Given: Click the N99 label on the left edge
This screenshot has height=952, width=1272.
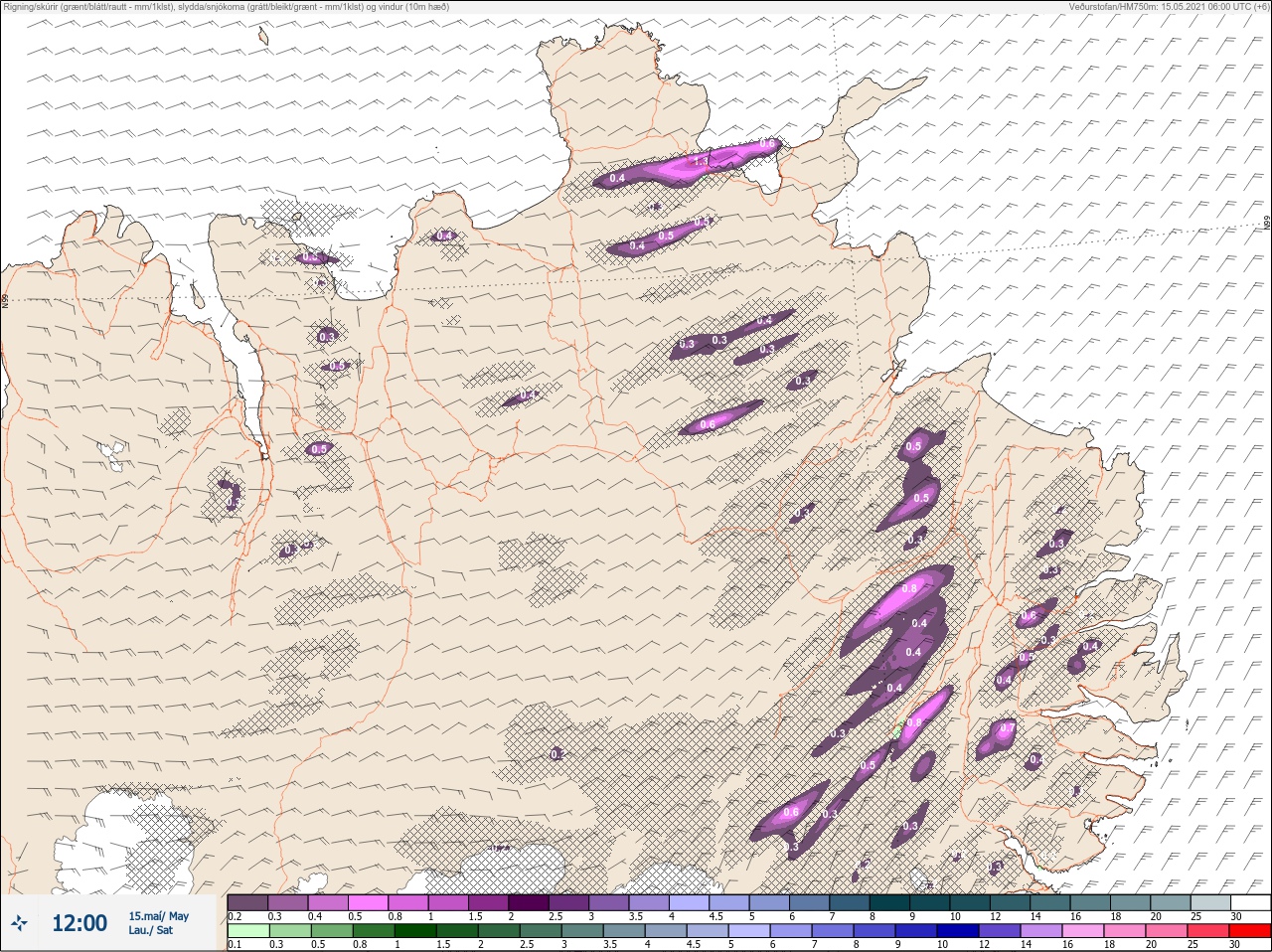Looking at the screenshot, I should coord(5,299).
